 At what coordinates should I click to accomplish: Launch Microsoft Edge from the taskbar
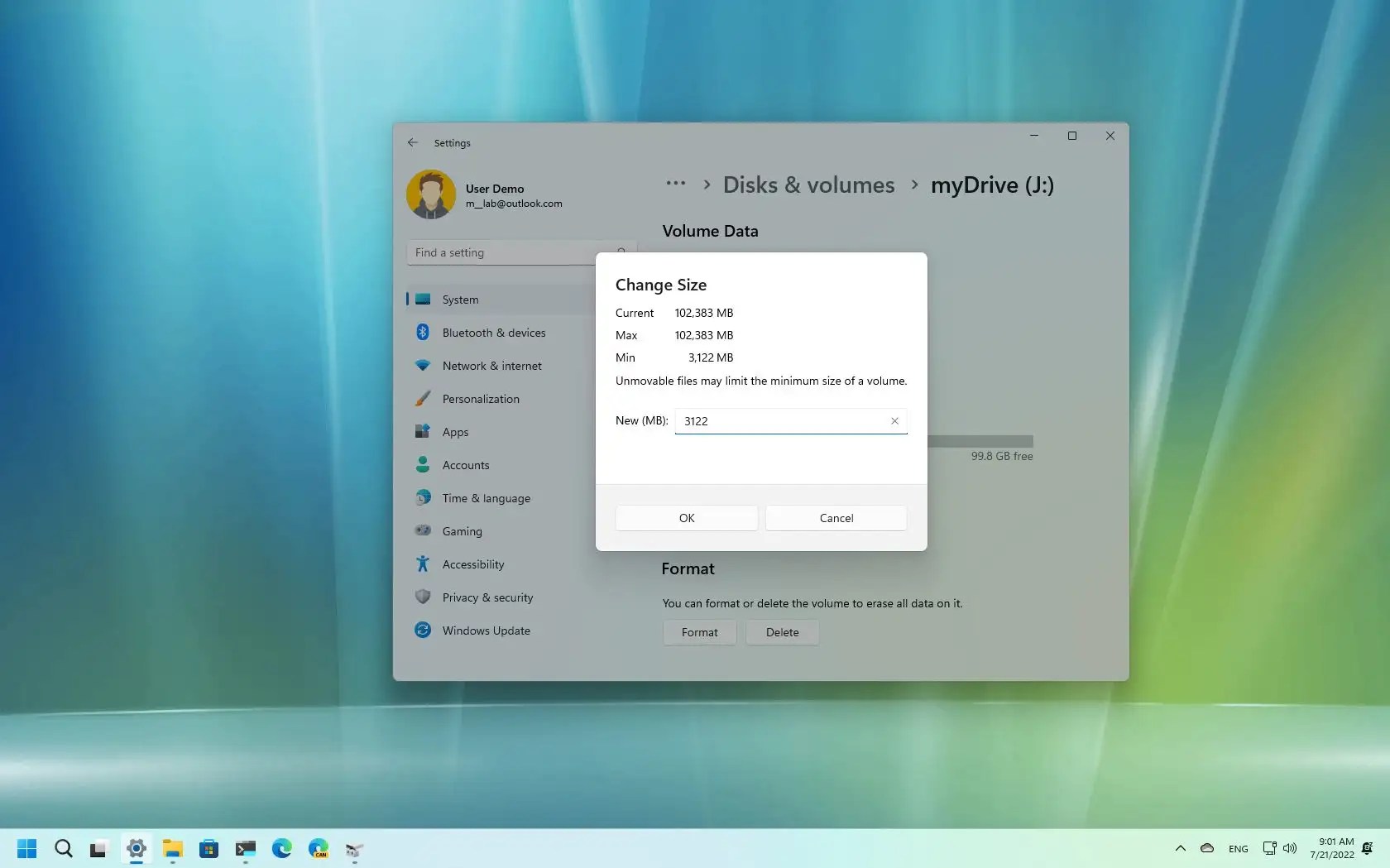coord(281,848)
